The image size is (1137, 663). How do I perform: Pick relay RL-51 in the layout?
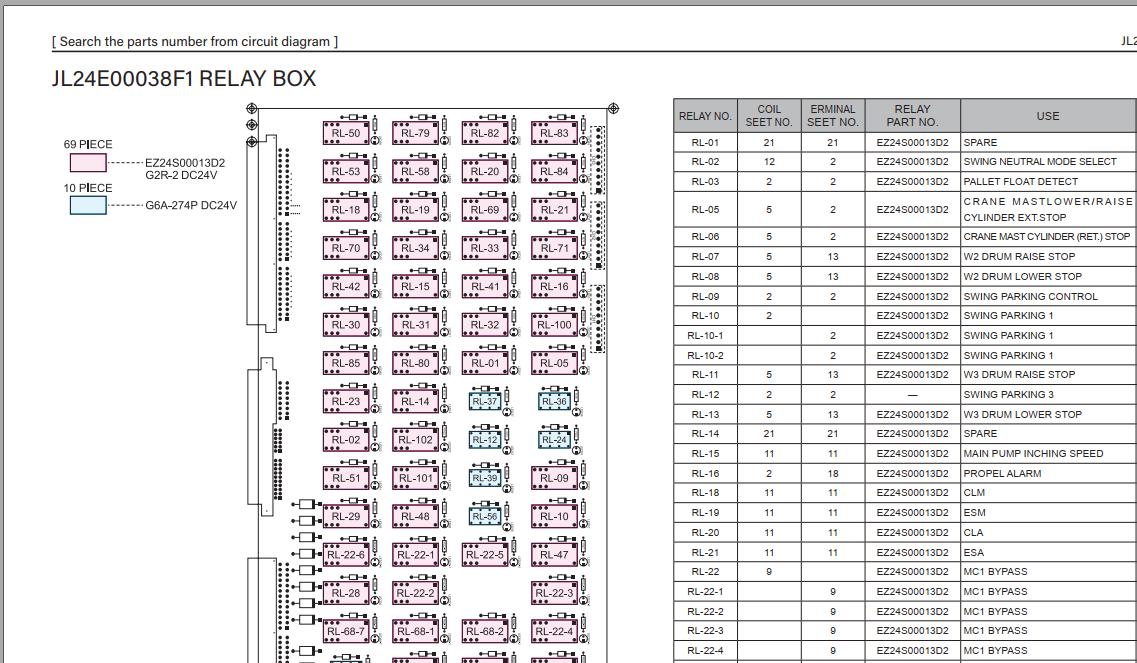(346, 478)
